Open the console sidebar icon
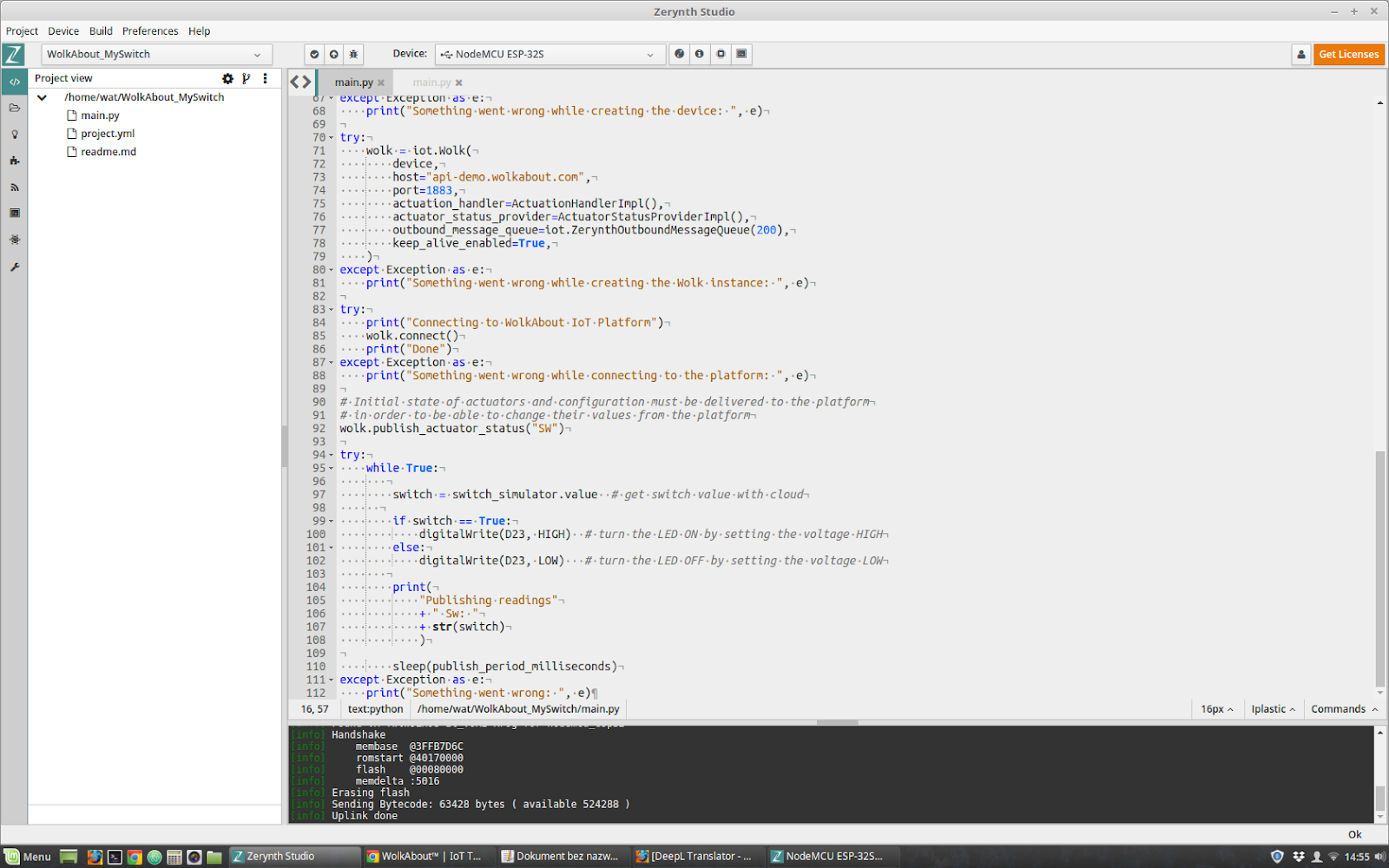 click(x=15, y=213)
